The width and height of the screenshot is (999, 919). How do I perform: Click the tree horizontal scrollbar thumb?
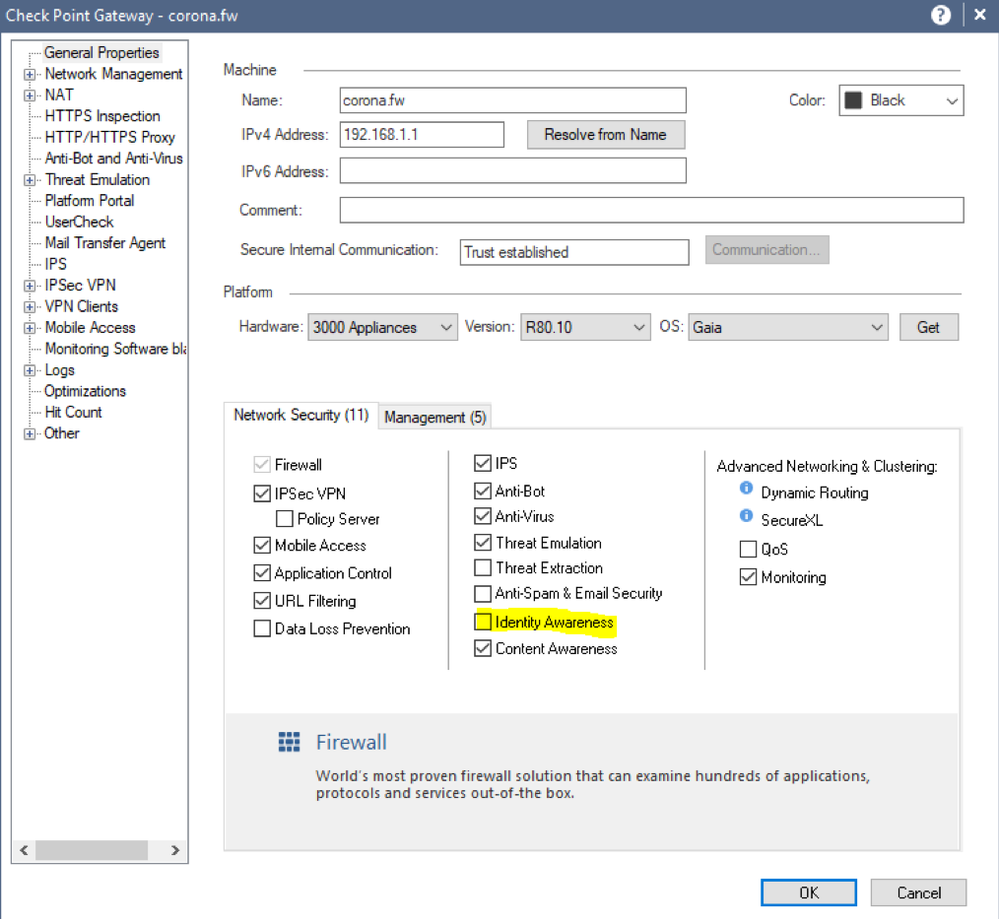coord(91,850)
